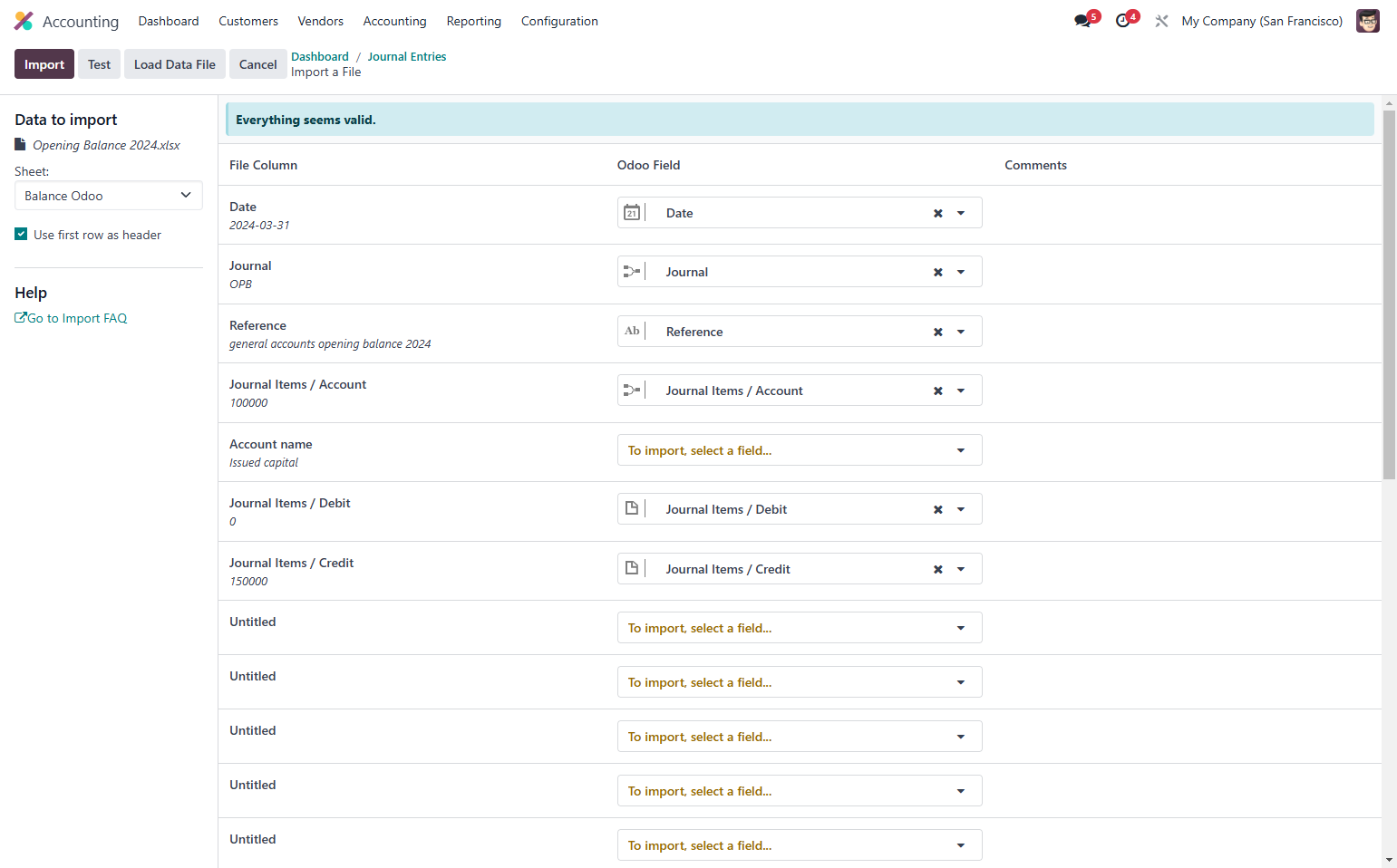Click the Import button
Viewport: 1397px width, 868px height.
coord(44,64)
